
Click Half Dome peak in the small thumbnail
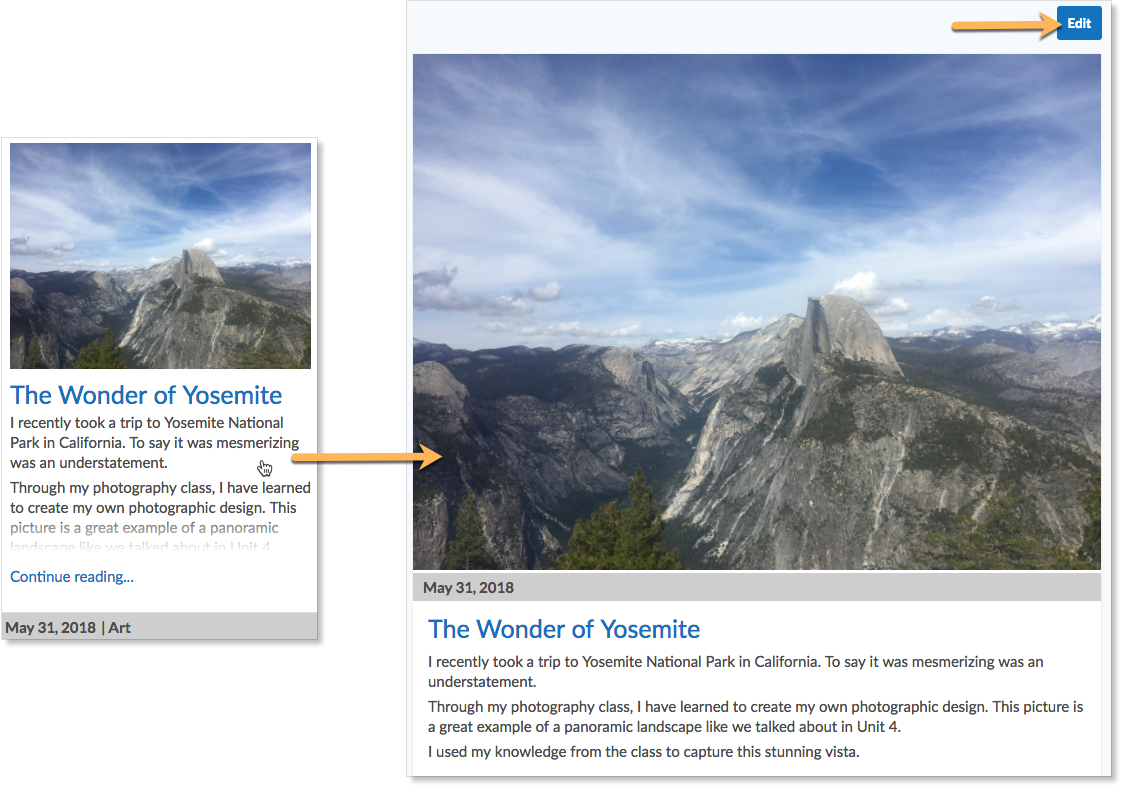(197, 265)
